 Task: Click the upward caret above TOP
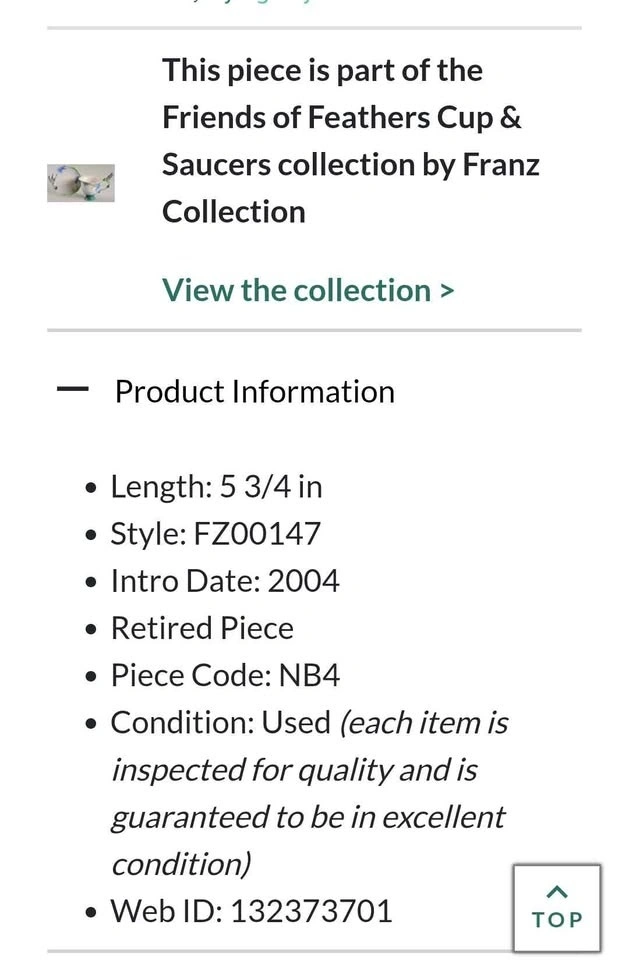(x=557, y=891)
